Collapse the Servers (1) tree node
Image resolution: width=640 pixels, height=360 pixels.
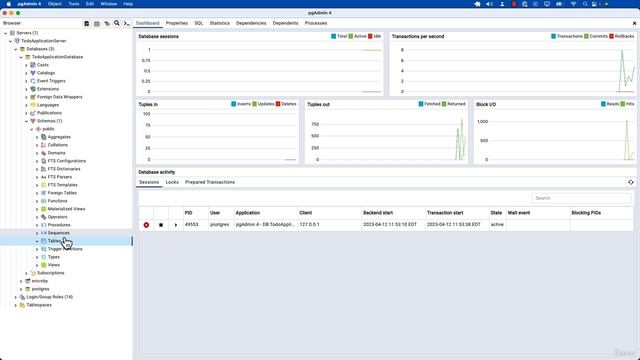point(6,33)
